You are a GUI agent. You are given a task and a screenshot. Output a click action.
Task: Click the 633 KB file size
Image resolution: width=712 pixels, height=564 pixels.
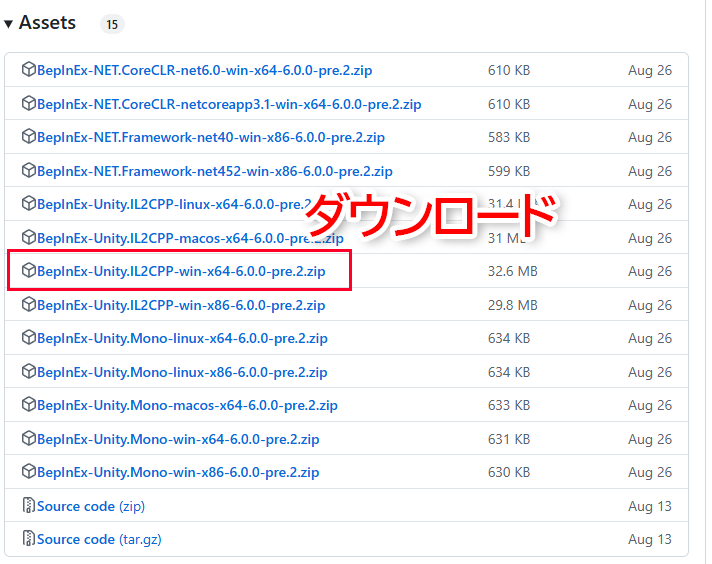(509, 406)
